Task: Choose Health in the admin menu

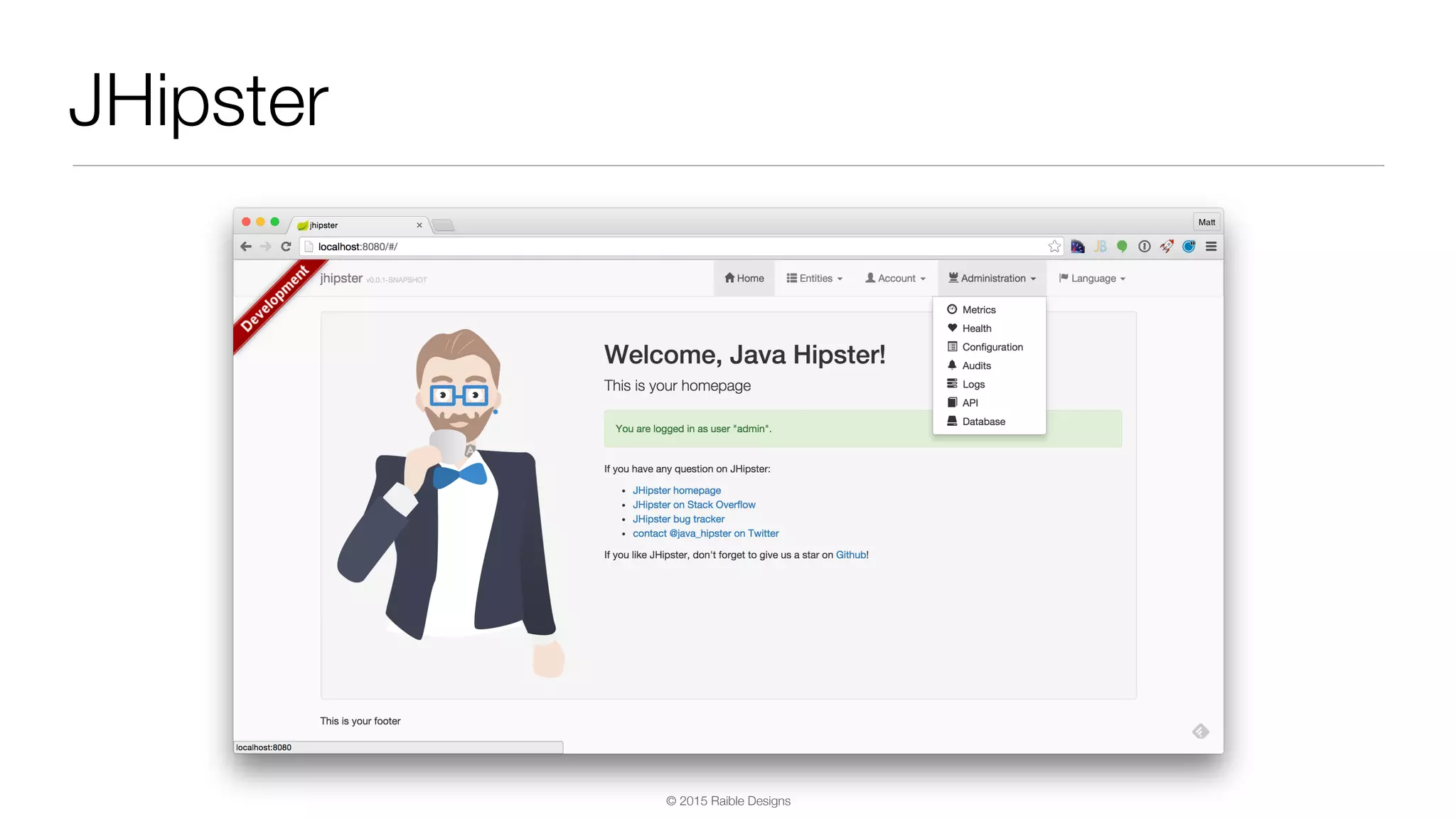Action: coord(976,328)
